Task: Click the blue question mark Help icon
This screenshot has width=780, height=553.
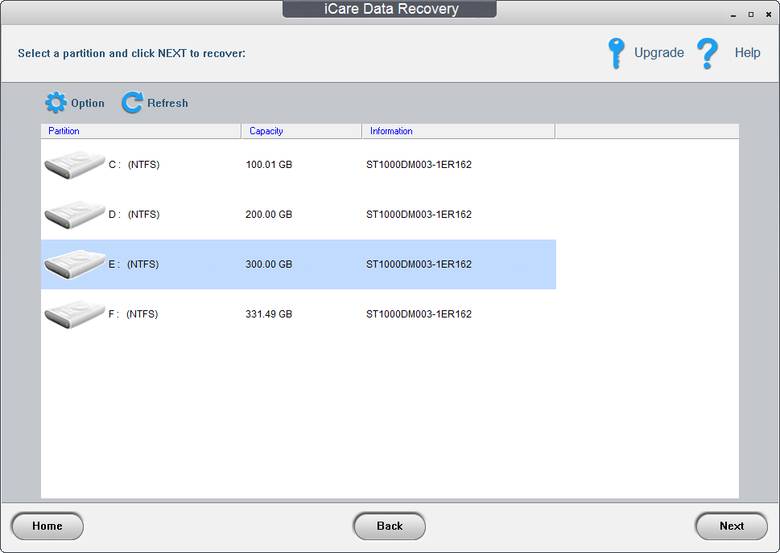Action: tap(708, 53)
